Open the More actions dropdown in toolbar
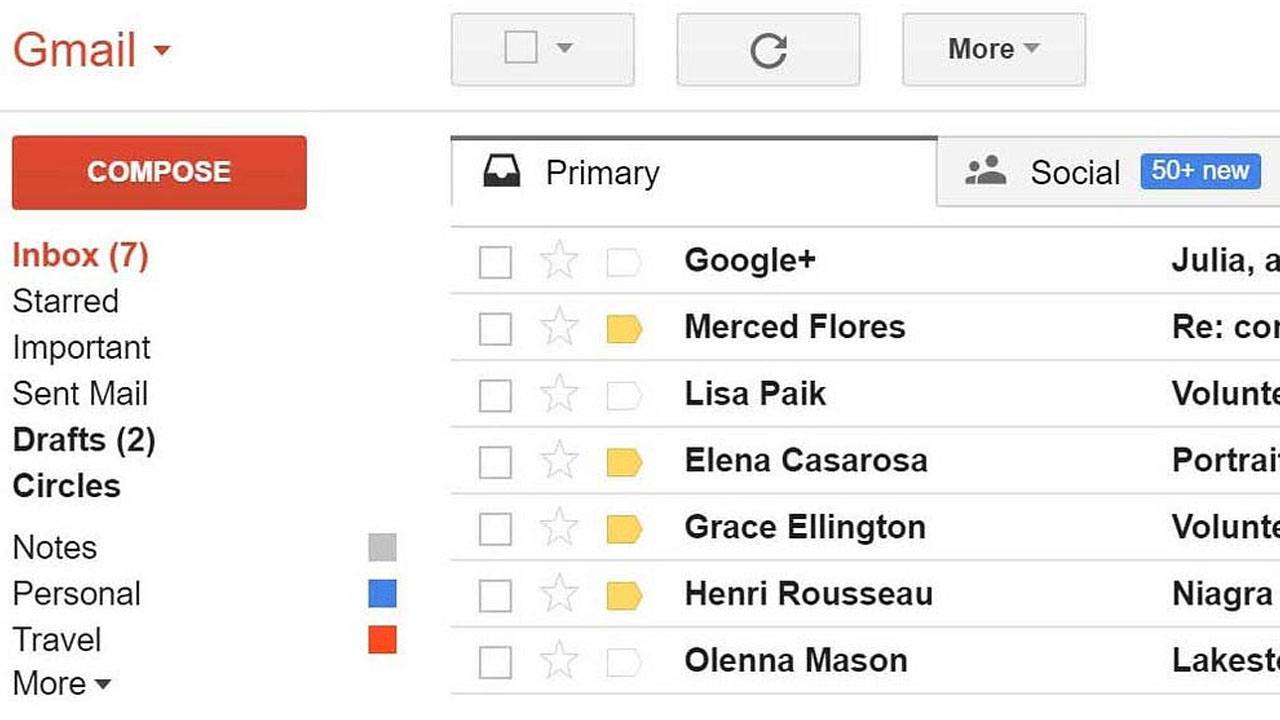 (993, 49)
